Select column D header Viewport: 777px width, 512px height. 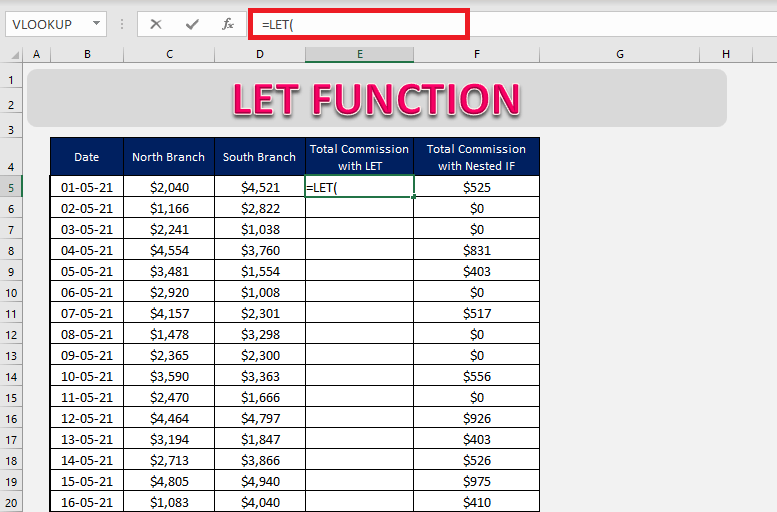(260, 54)
